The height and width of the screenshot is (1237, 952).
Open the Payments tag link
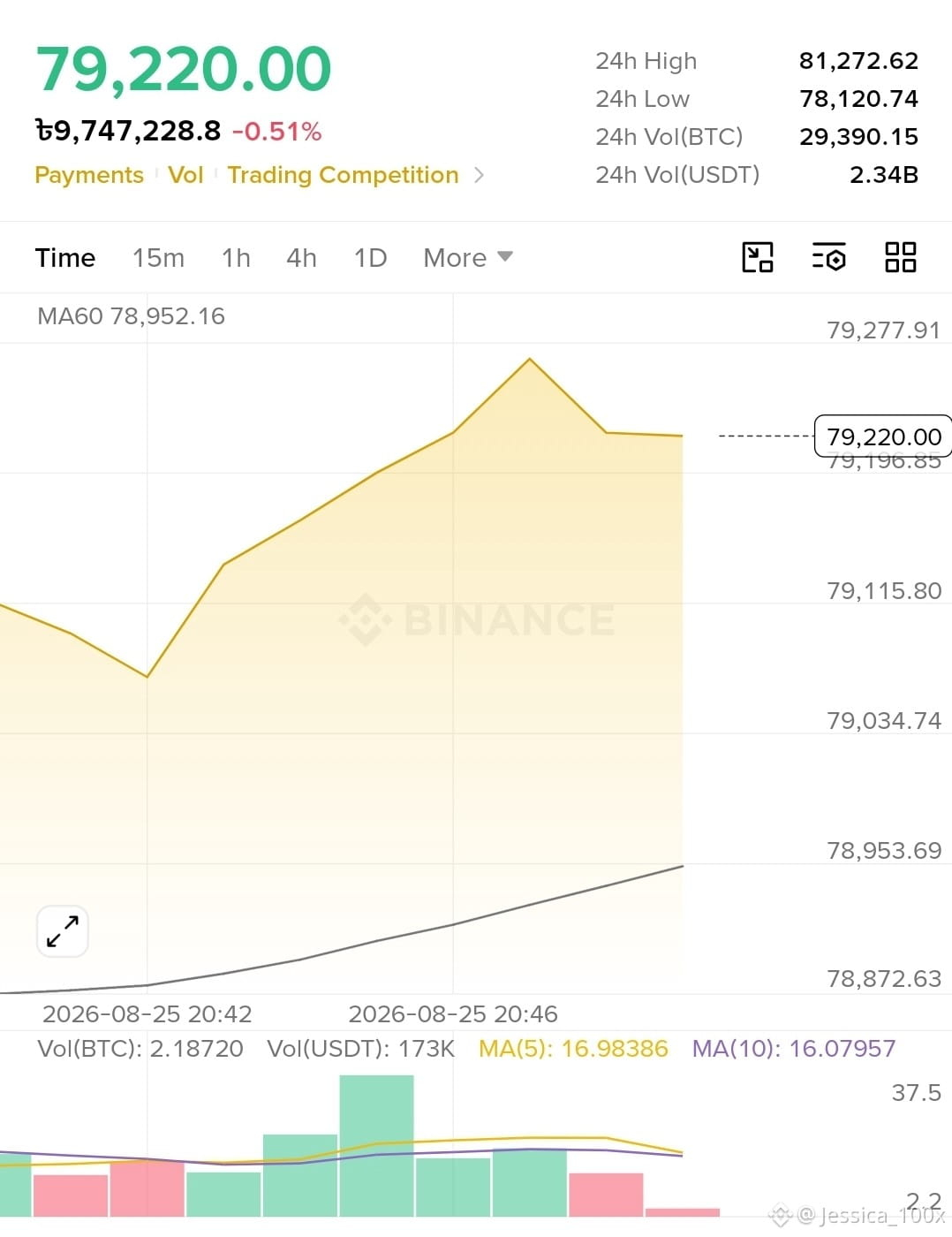pos(89,175)
